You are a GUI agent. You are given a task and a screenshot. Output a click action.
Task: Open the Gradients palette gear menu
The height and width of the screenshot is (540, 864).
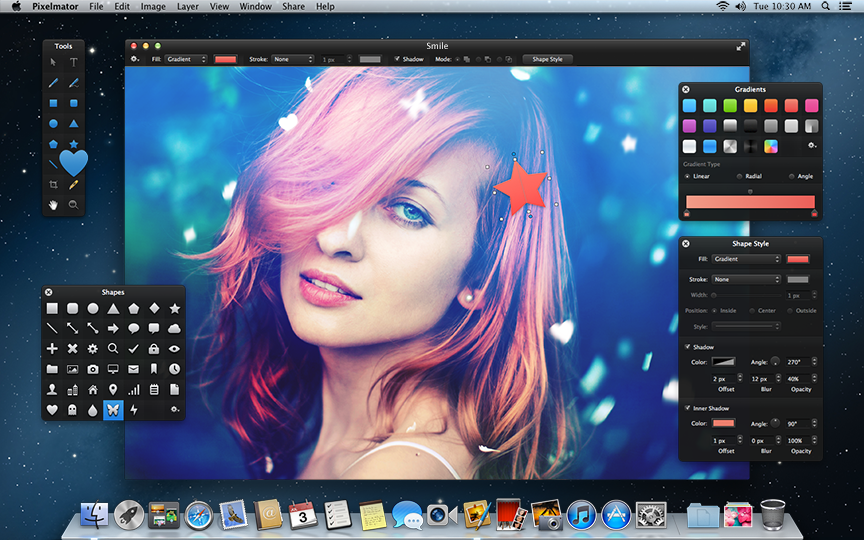pyautogui.click(x=812, y=146)
